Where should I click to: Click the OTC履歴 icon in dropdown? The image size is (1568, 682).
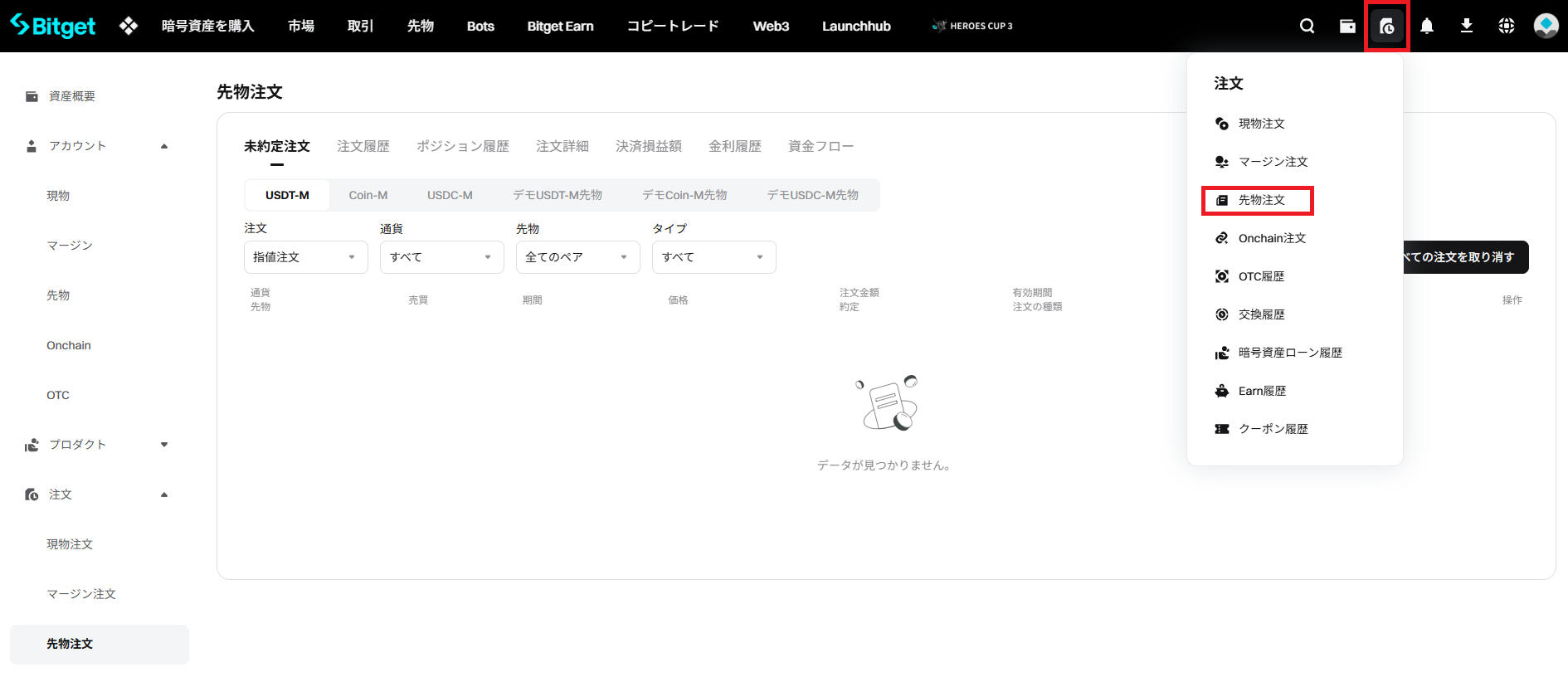point(1222,276)
